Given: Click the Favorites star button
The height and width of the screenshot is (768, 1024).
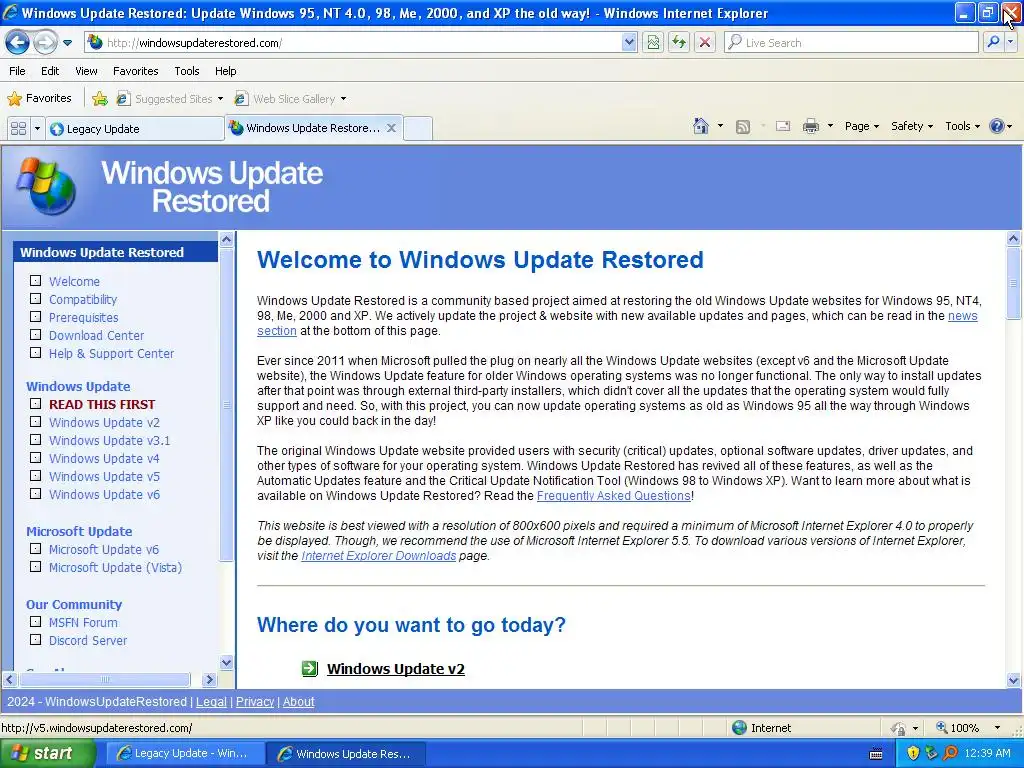Looking at the screenshot, I should pos(39,99).
